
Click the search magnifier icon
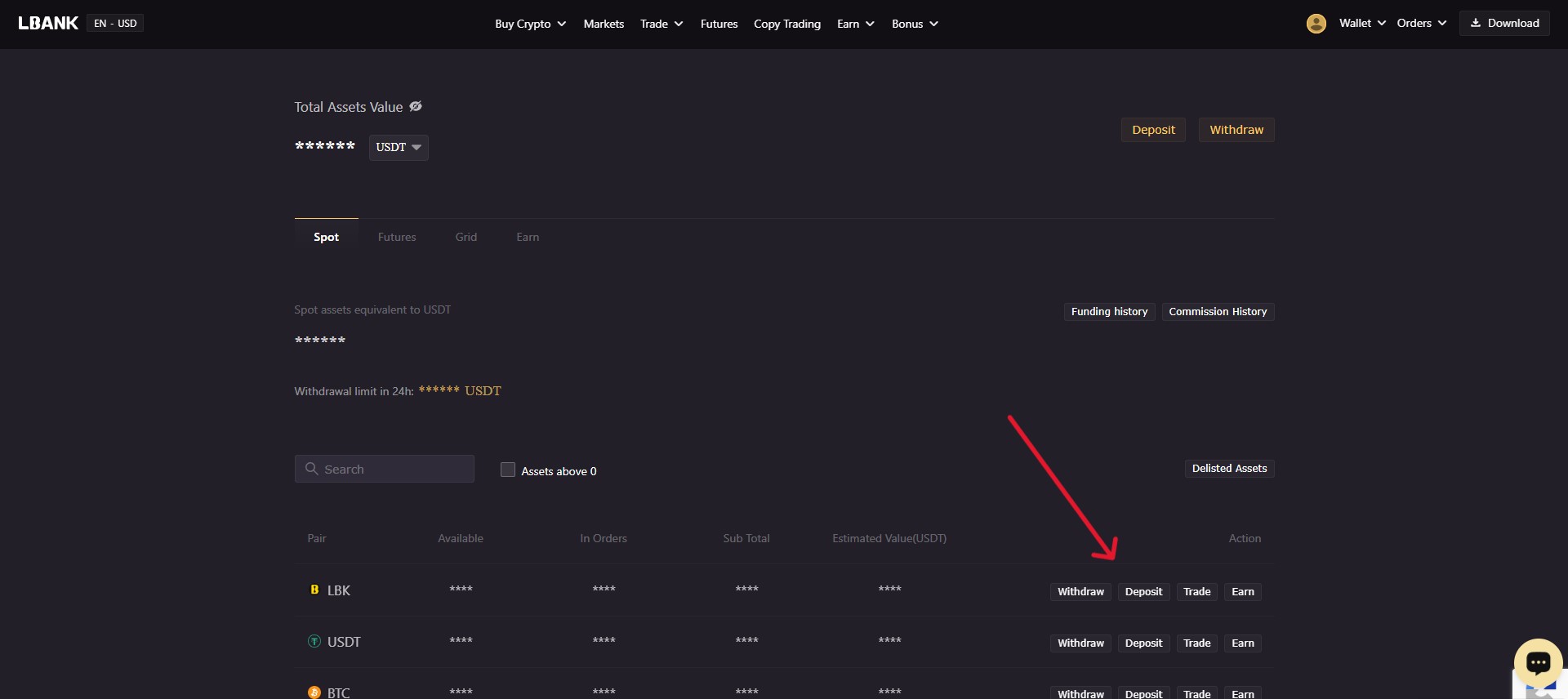pyautogui.click(x=311, y=469)
